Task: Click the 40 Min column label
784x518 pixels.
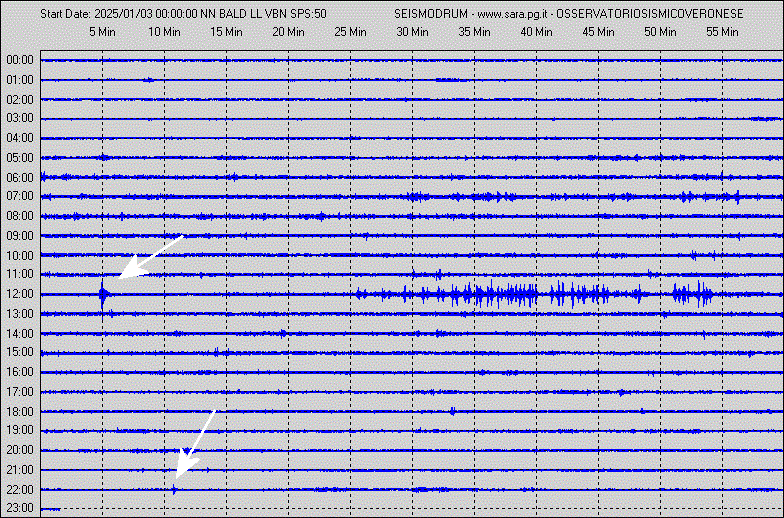Action: point(536,32)
